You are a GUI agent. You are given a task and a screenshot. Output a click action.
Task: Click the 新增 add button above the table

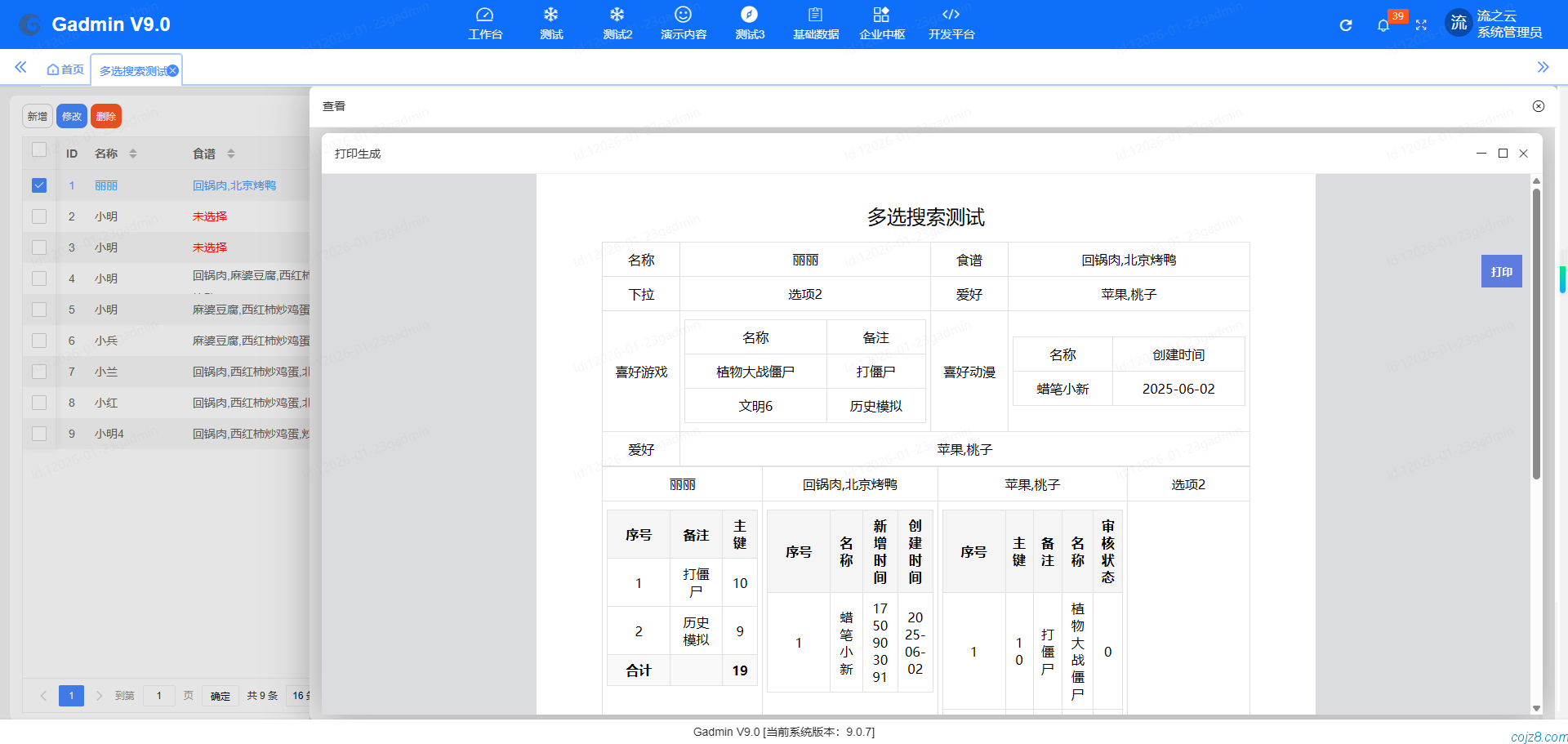[x=37, y=116]
